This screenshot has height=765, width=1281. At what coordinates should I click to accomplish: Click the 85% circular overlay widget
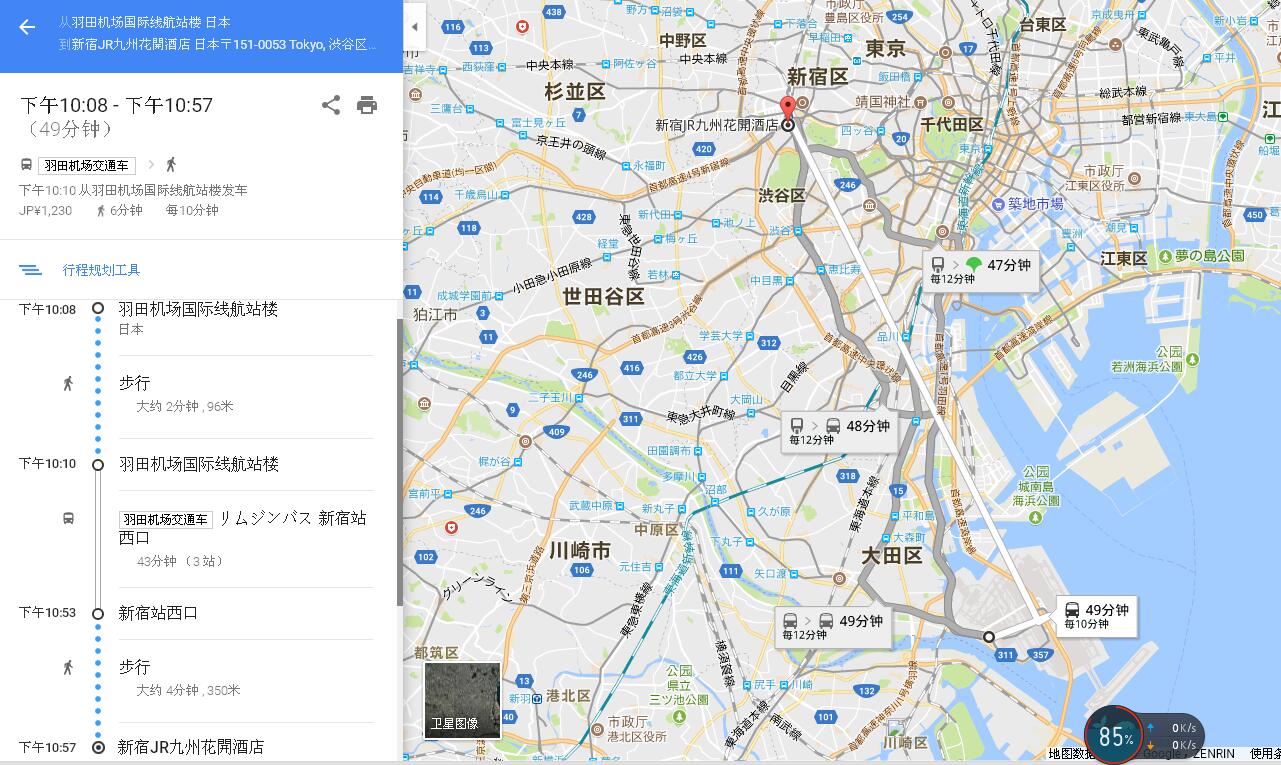pyautogui.click(x=1113, y=735)
